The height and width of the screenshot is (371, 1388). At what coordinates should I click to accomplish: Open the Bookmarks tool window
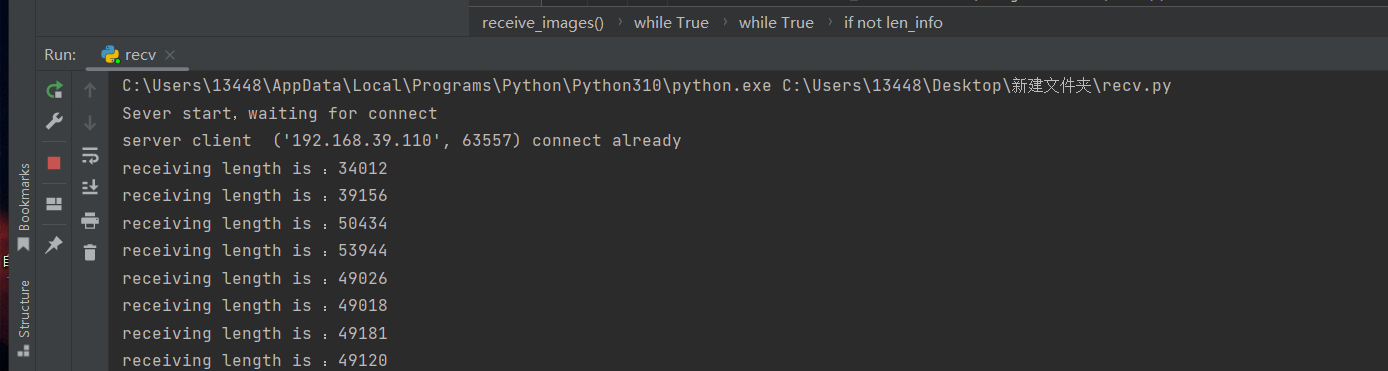24,206
